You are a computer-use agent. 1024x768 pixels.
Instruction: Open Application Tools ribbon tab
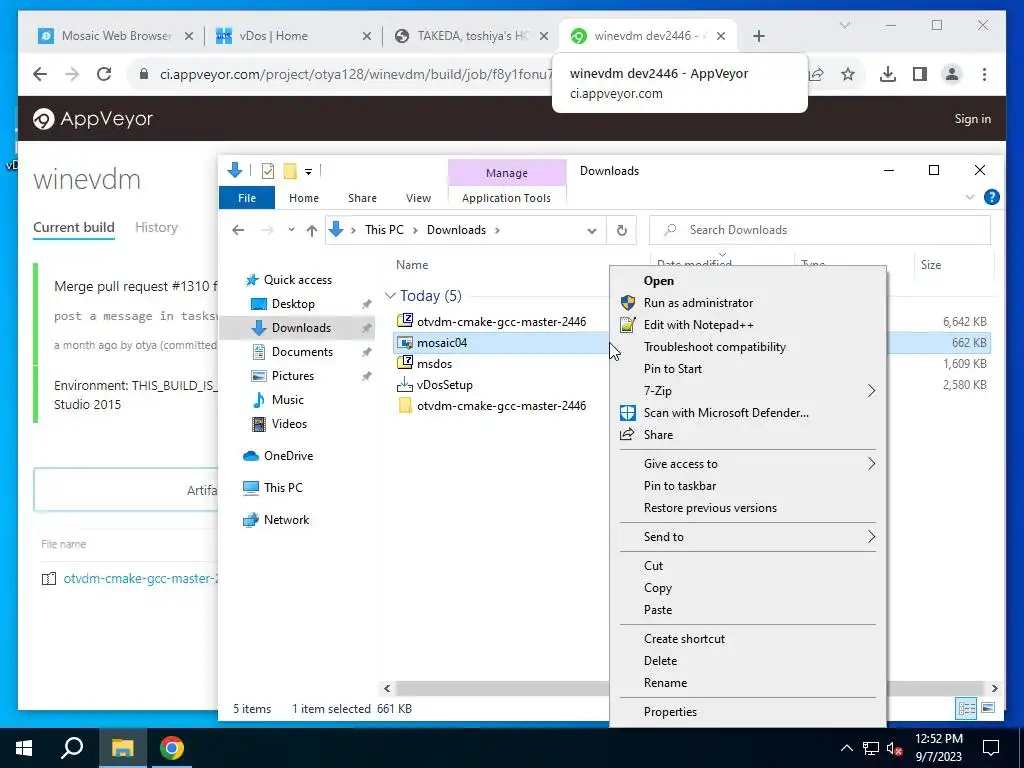506,198
